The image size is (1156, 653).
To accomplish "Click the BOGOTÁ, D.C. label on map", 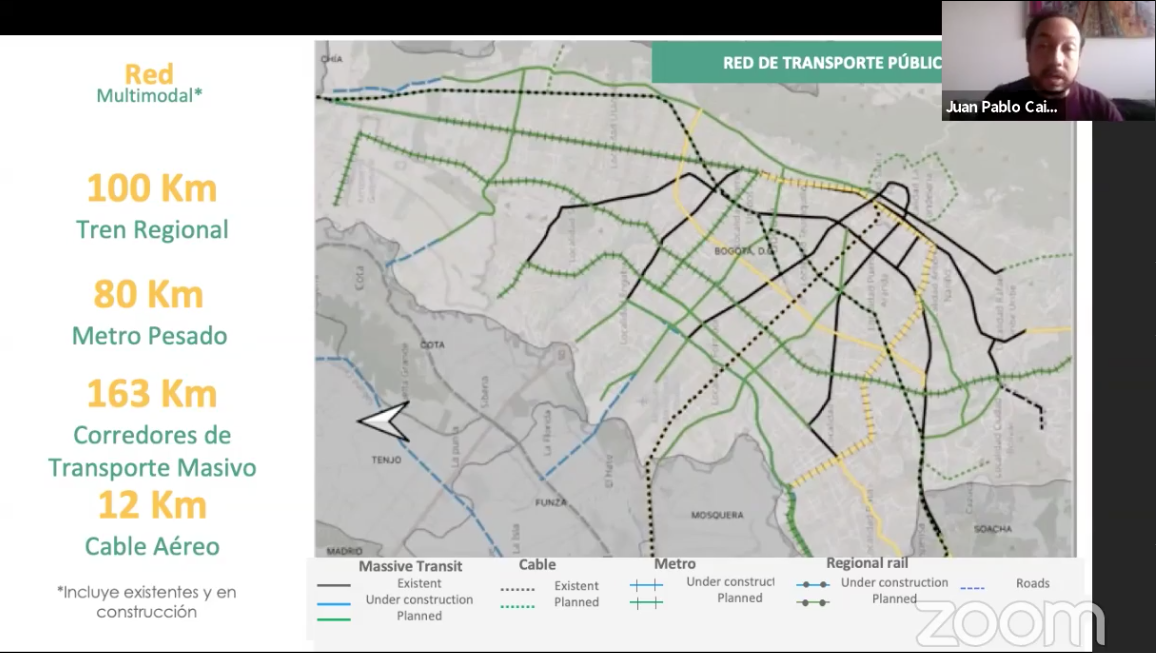I will tap(739, 251).
